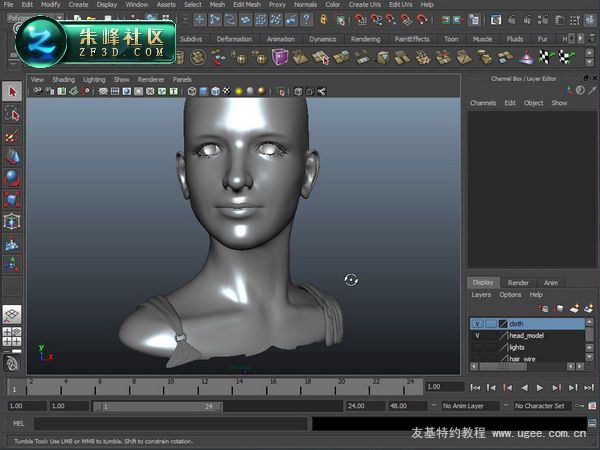Click wireframe cube icon in viewport toolbar
The width and height of the screenshot is (600, 450).
[192, 91]
